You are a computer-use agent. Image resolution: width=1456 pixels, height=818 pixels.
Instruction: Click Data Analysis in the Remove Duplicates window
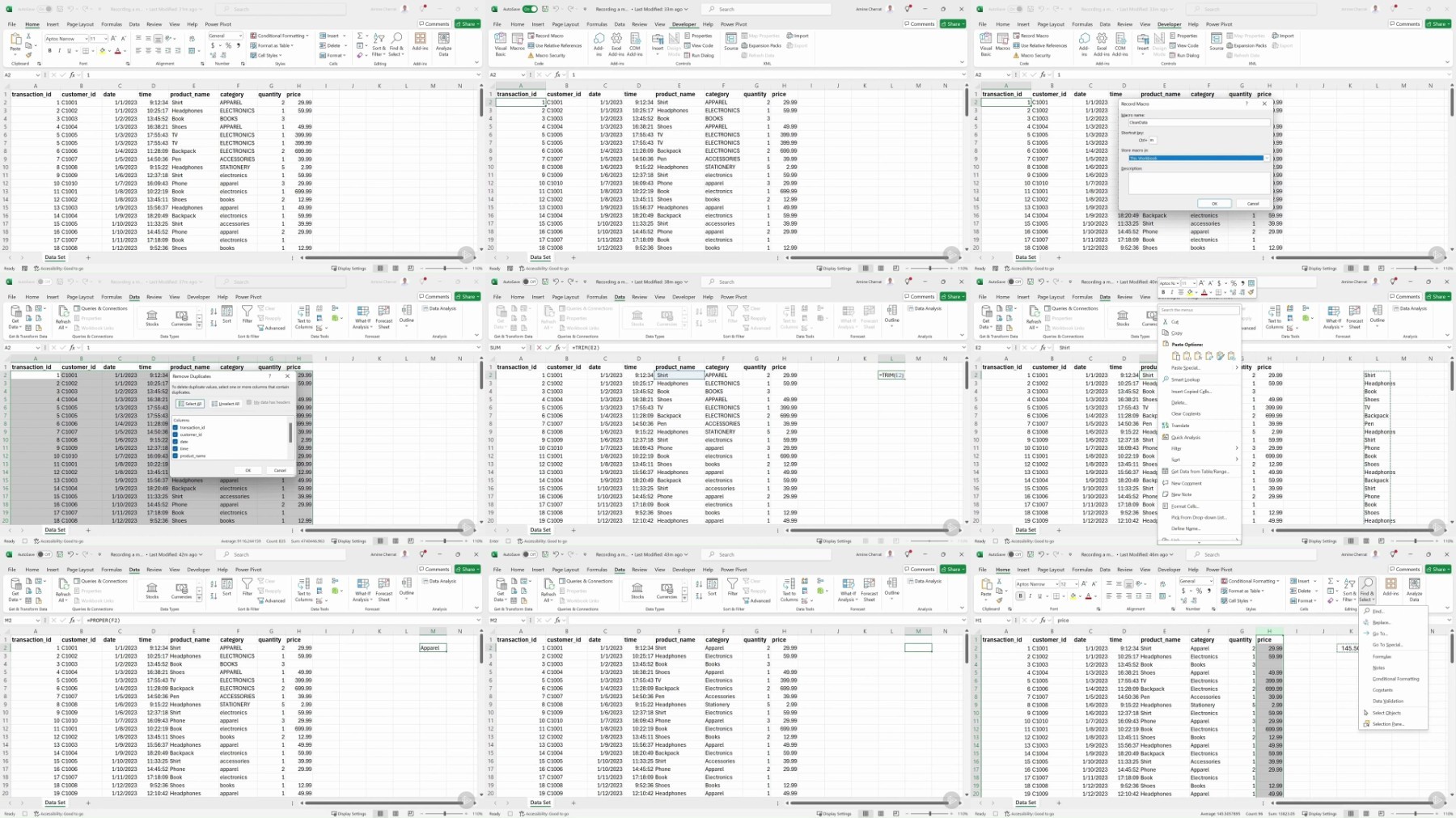pyautogui.click(x=439, y=308)
